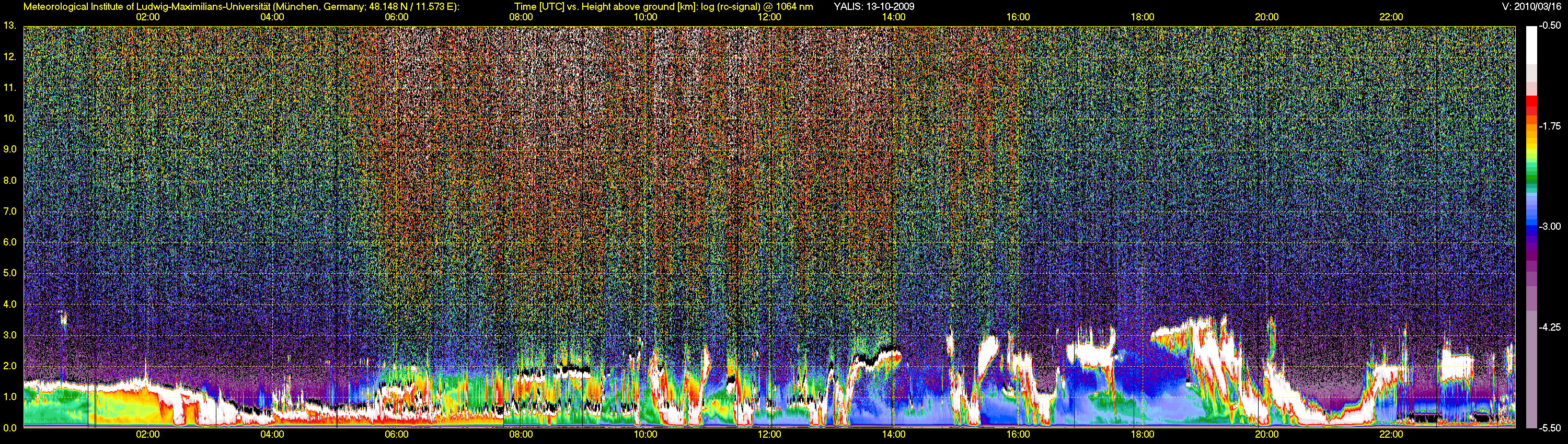Click the 20:00 label on the top time axis
The image size is (1568, 444).
coord(1267,17)
